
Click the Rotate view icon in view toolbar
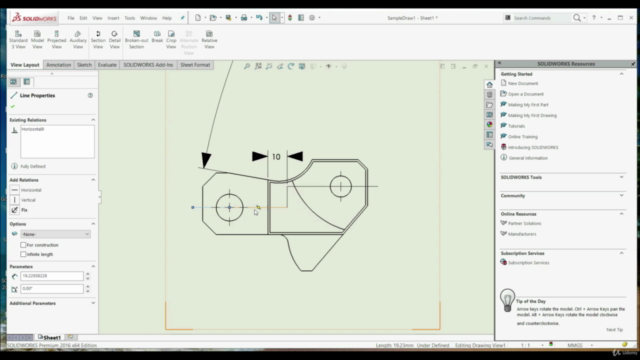[x=291, y=66]
